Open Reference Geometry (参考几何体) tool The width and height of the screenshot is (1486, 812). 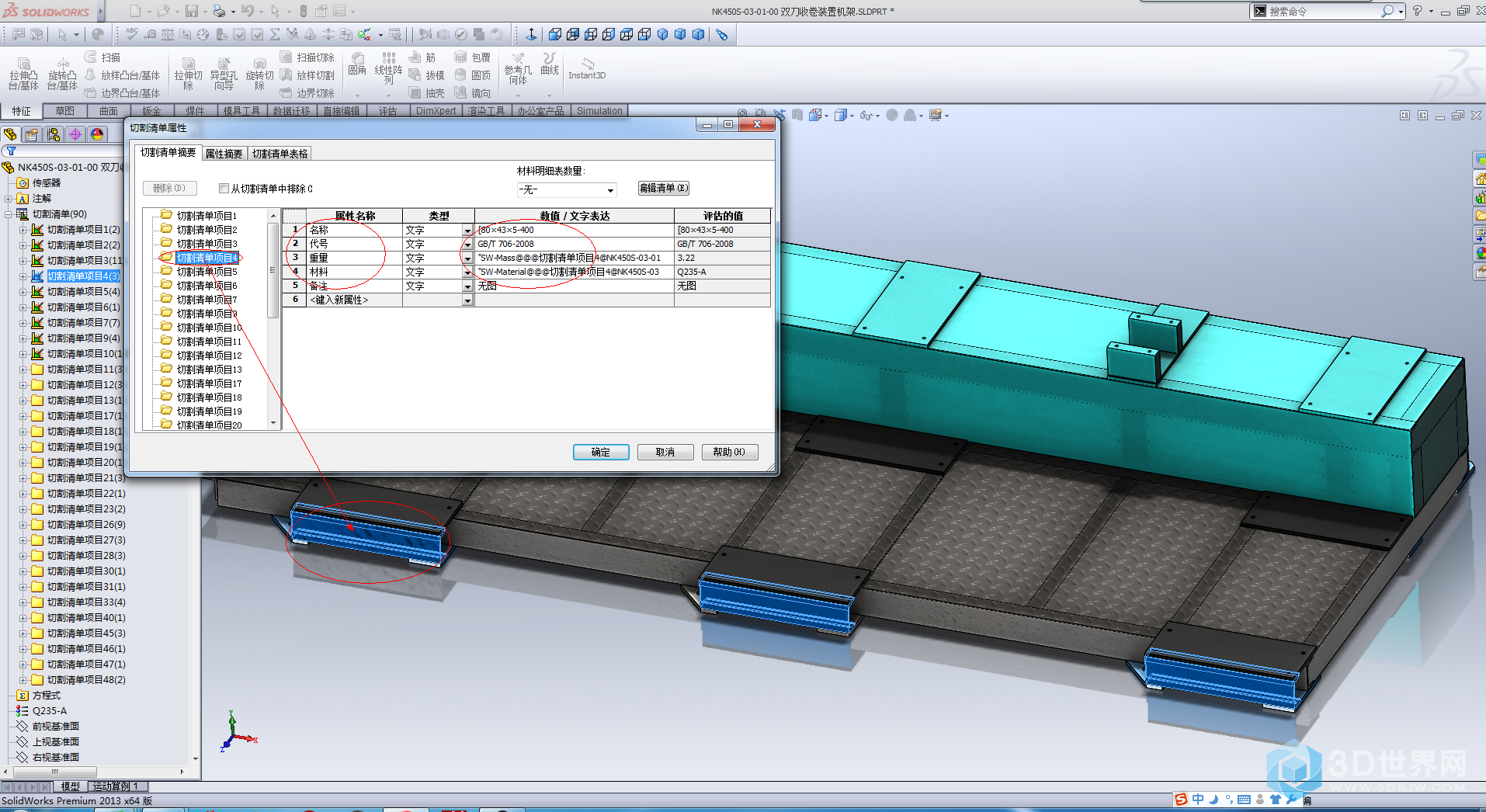pos(518,68)
